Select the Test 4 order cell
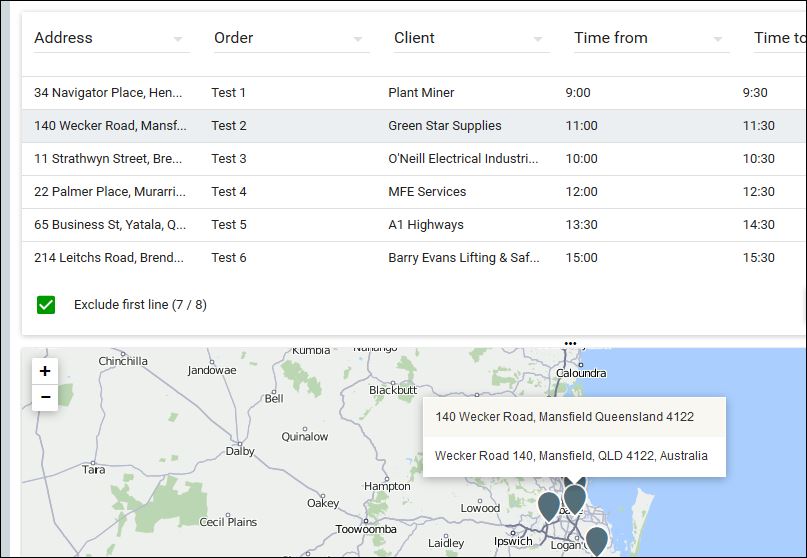This screenshot has width=807, height=558. coord(229,192)
